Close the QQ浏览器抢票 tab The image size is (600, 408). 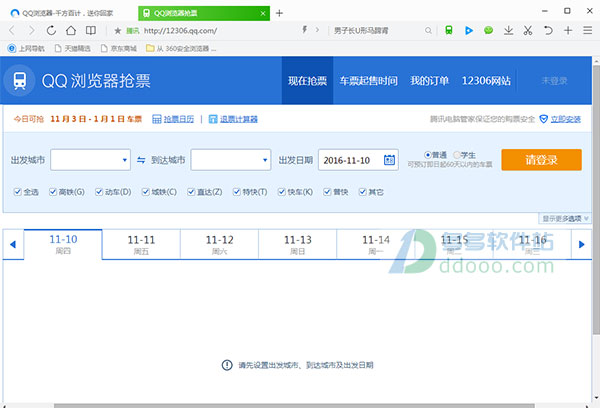coord(263,13)
